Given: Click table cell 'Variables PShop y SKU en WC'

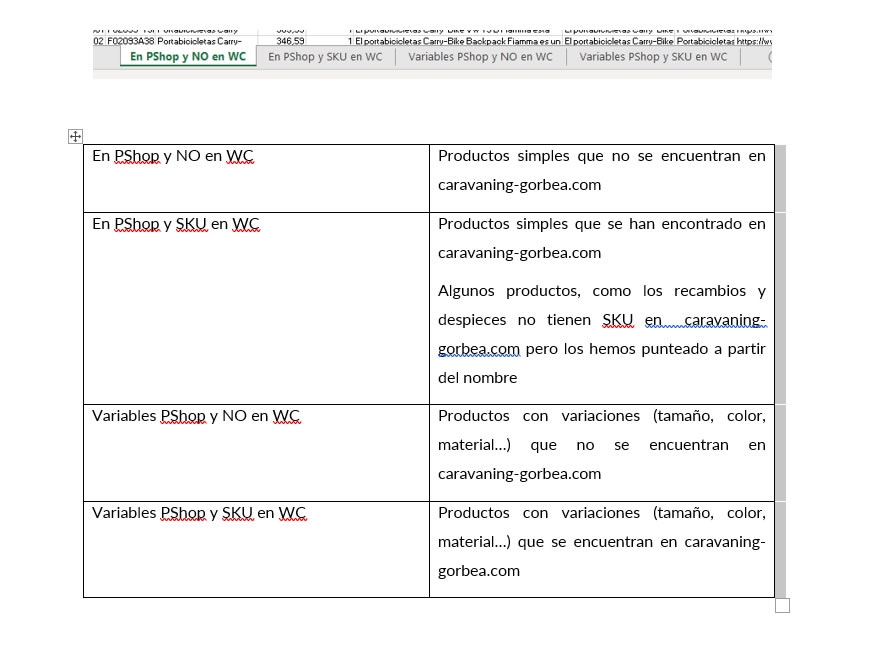Looking at the screenshot, I should [x=256, y=549].
